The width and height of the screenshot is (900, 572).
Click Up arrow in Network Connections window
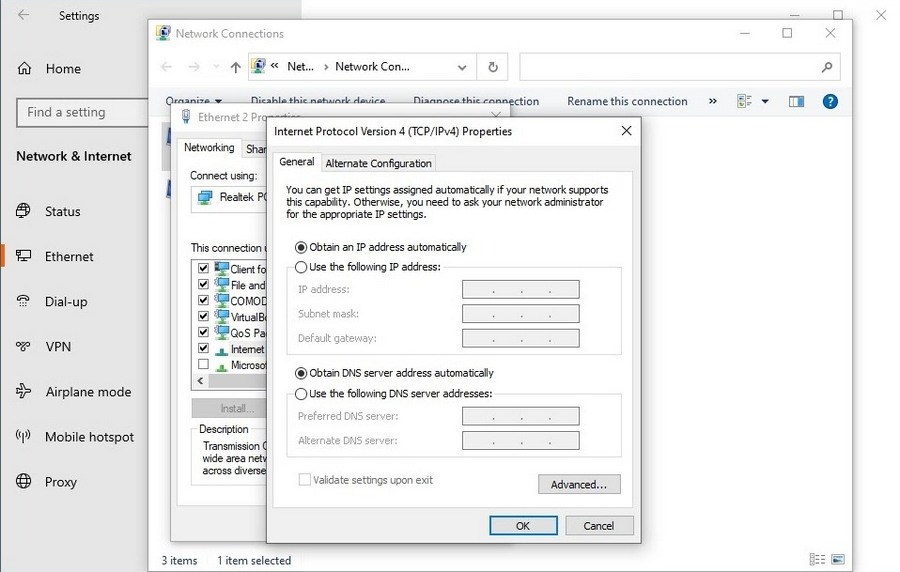pyautogui.click(x=235, y=67)
